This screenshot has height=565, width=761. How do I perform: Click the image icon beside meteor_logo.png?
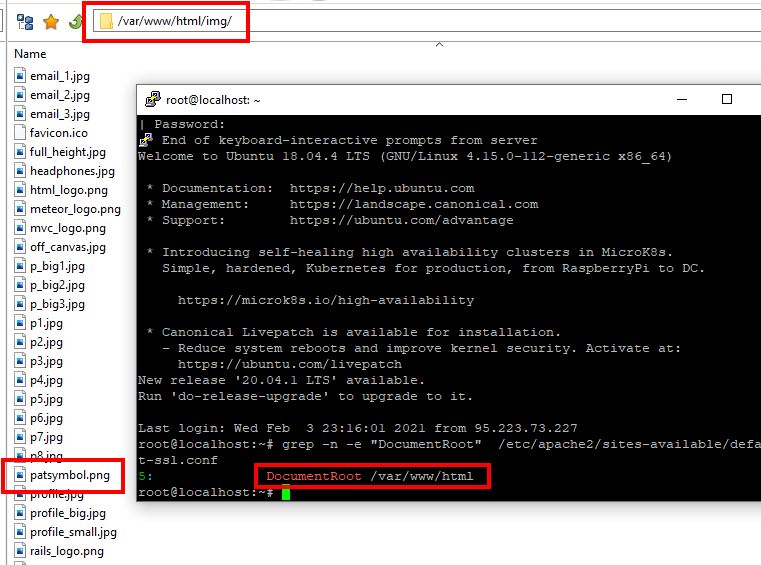click(x=19, y=209)
